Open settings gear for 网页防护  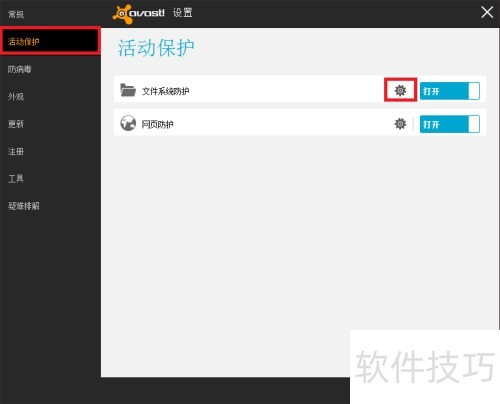400,124
